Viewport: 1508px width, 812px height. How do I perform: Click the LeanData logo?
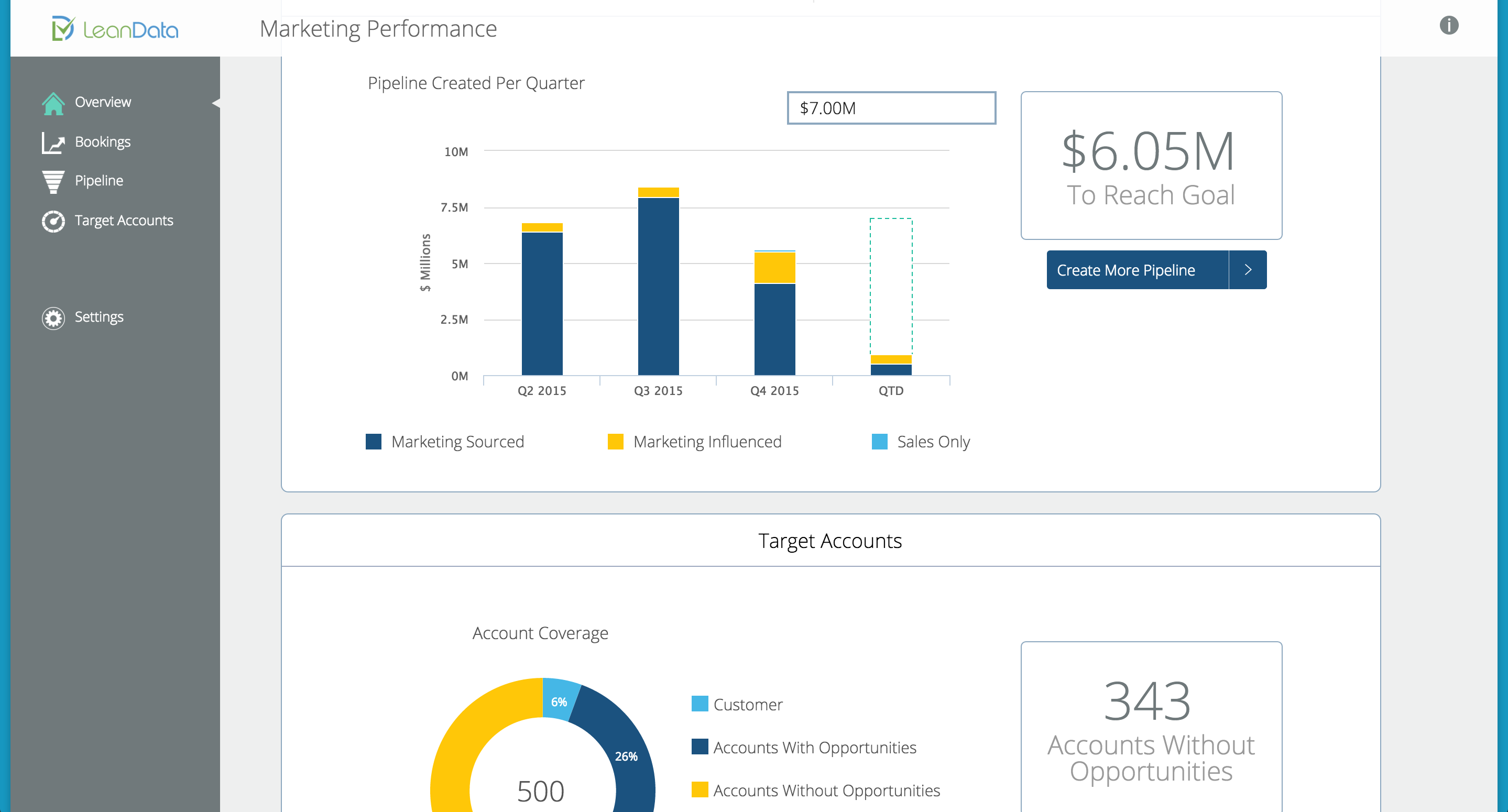(115, 29)
